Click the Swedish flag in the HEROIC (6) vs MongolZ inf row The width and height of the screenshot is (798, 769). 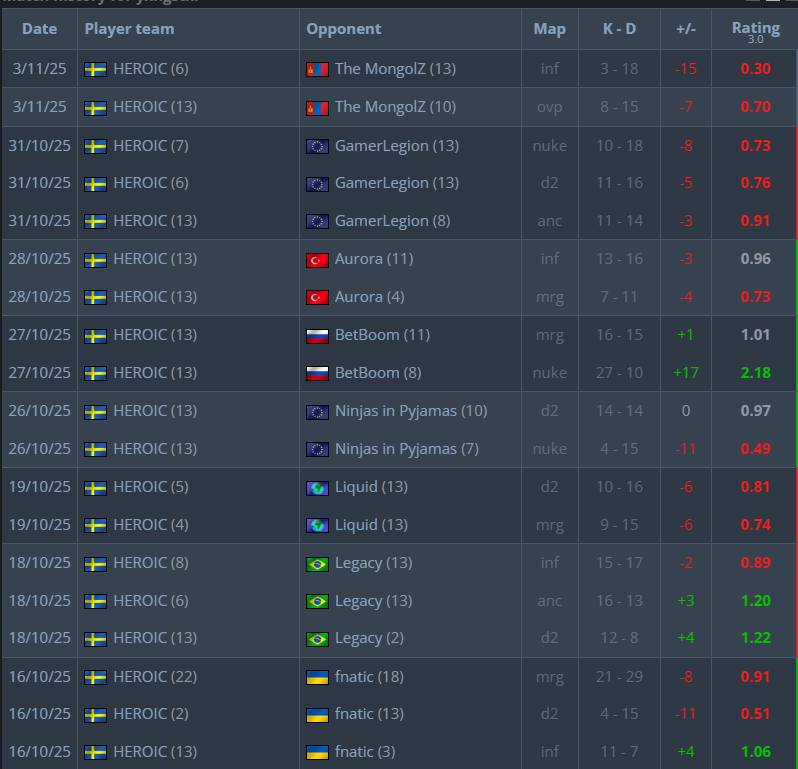[95, 69]
